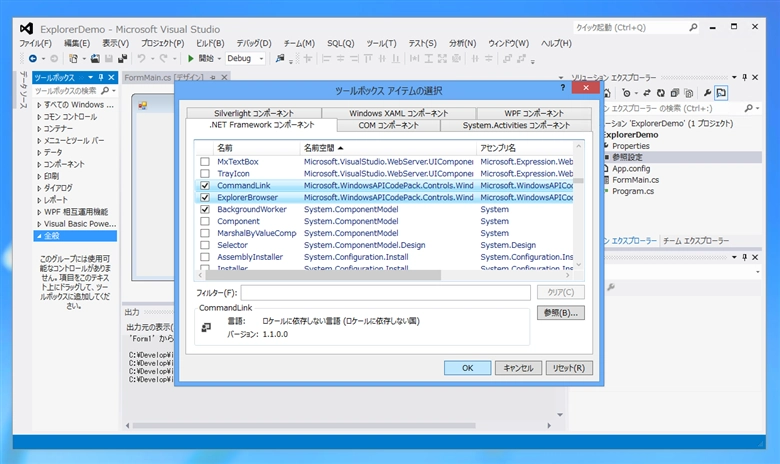The image size is (780, 464).
Task: Click the Properties wrench icon in Solution Explorer
Action: tap(707, 93)
